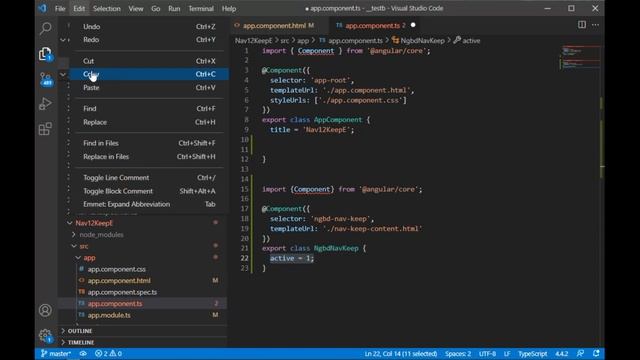Click the feedback icon in status bar
Viewport: 640px width, 360px height.
580,353
